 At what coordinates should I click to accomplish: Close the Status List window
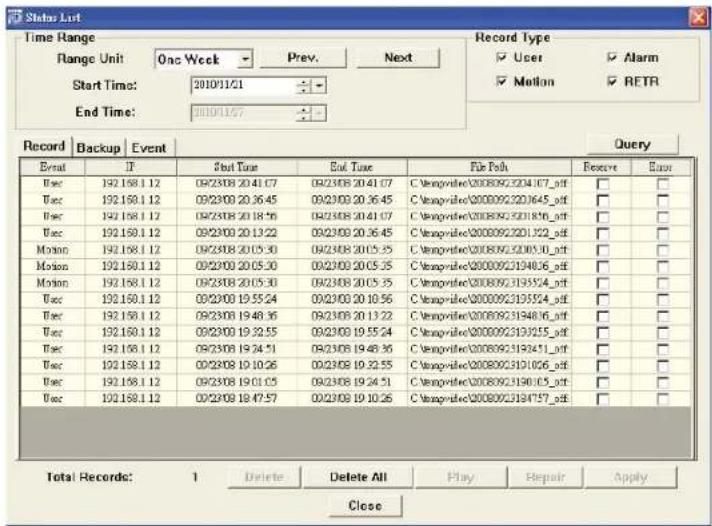(x=697, y=18)
